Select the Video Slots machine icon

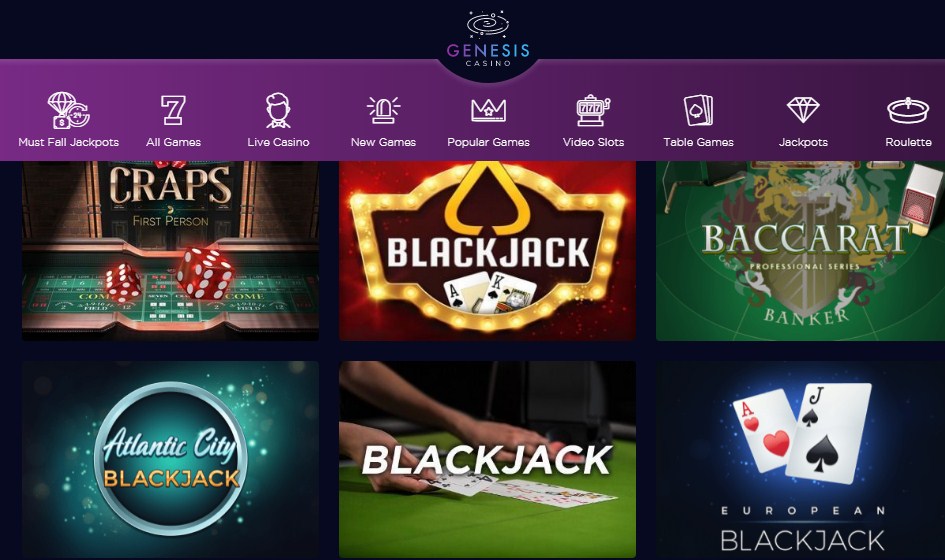point(593,110)
